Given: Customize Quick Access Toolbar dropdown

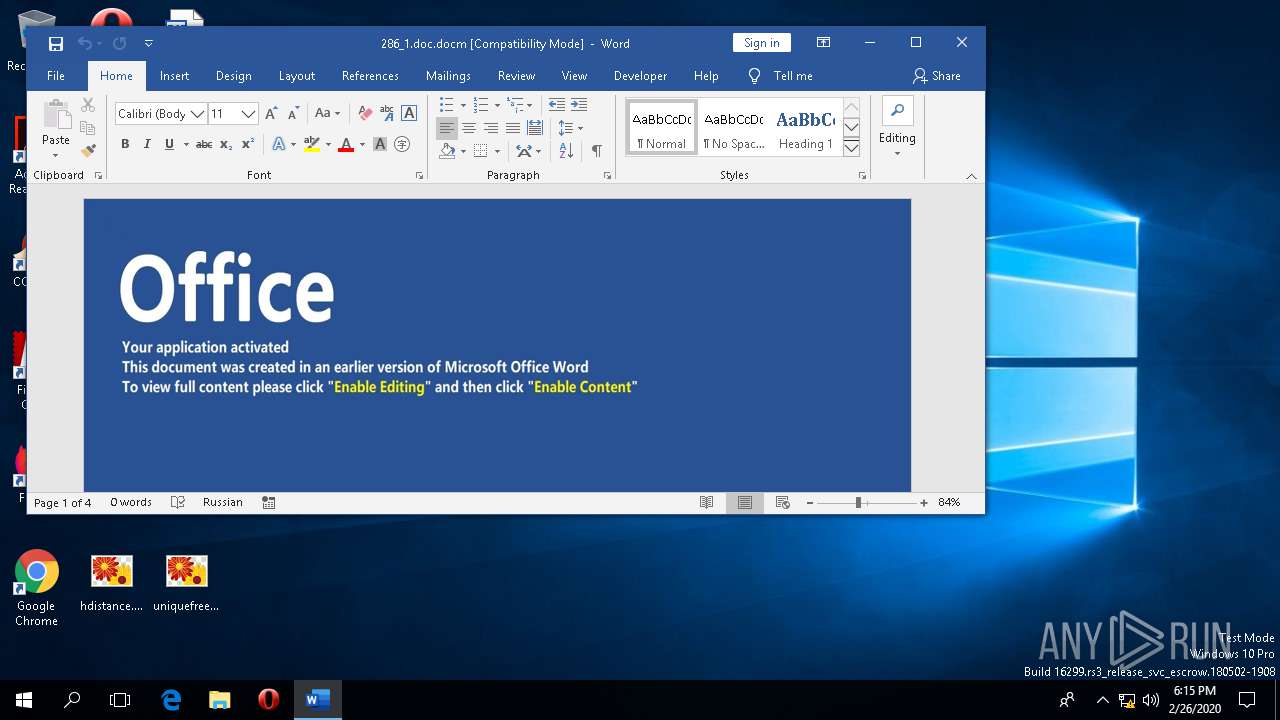Looking at the screenshot, I should point(149,43).
